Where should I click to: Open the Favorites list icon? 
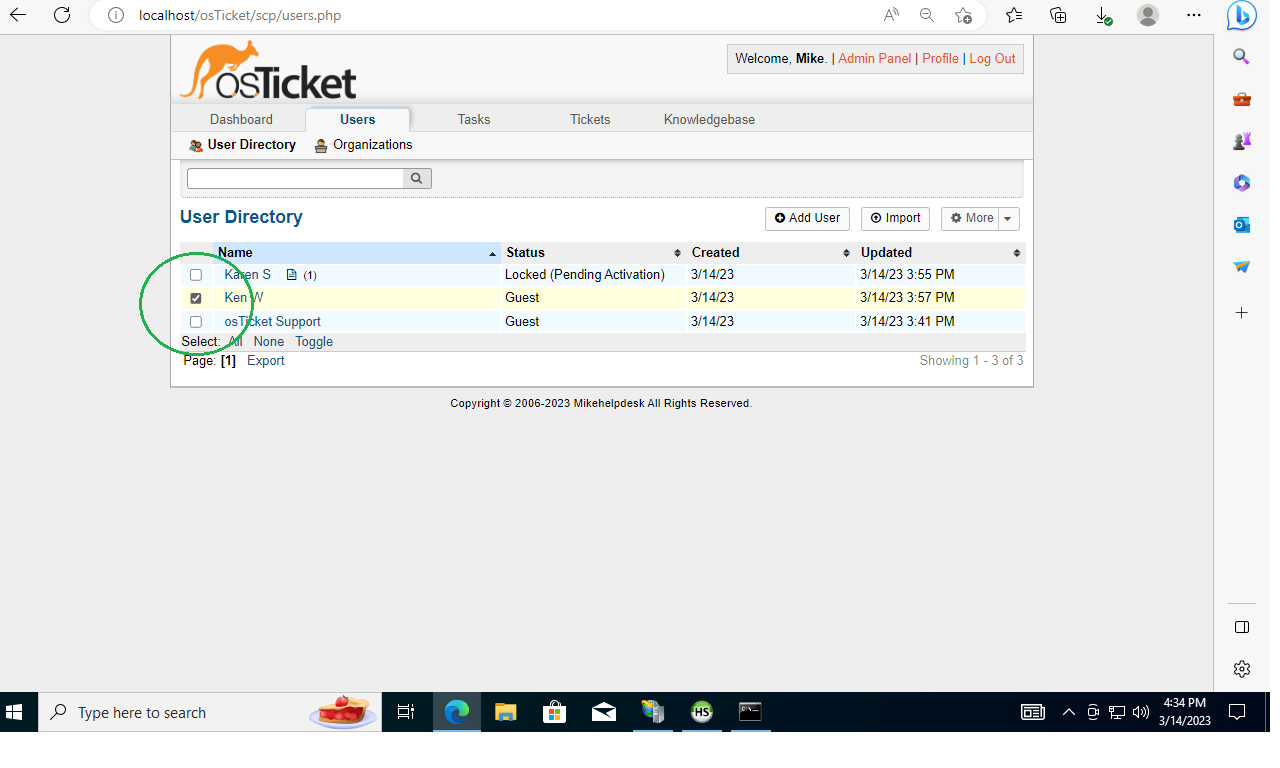coord(1014,15)
